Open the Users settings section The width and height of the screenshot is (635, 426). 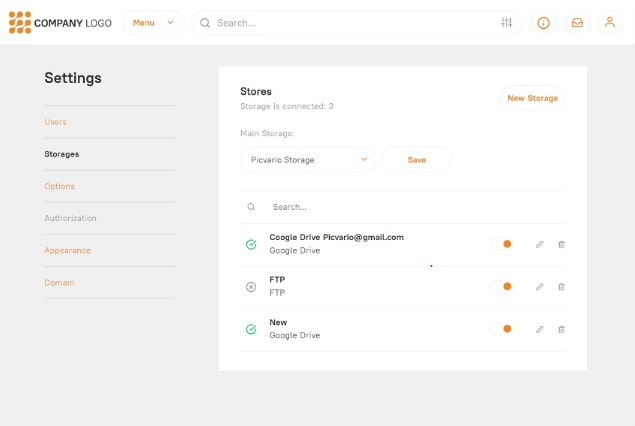(56, 122)
